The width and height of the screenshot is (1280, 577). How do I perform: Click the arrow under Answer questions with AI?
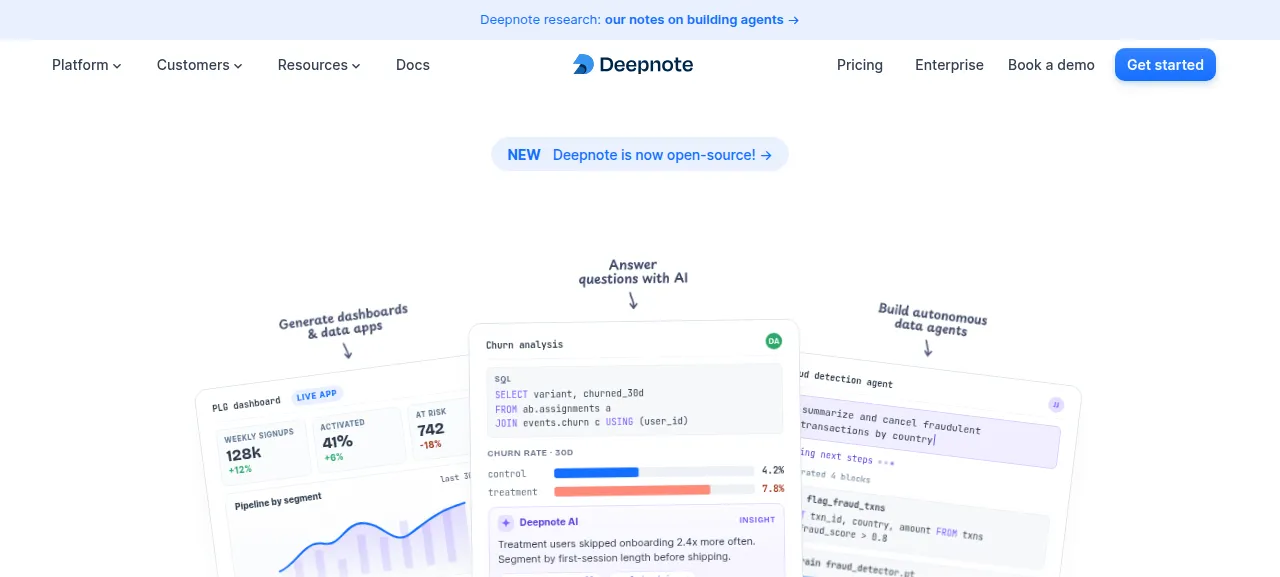(633, 299)
